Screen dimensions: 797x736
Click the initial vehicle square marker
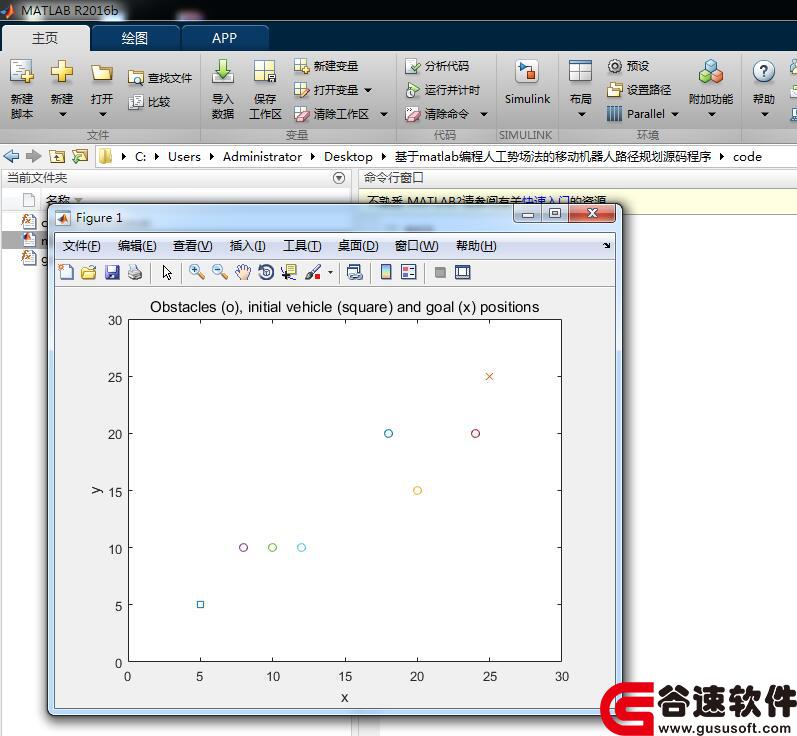point(200,604)
